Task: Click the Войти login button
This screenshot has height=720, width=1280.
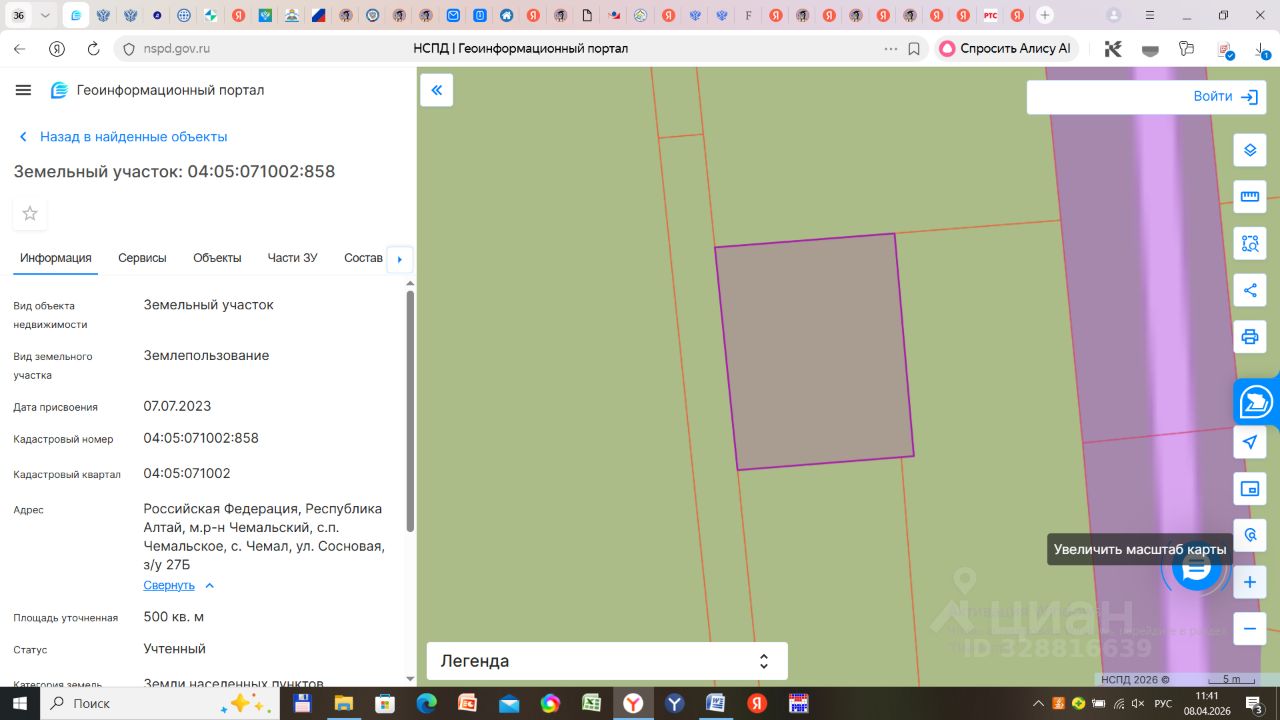Action: click(x=1226, y=97)
